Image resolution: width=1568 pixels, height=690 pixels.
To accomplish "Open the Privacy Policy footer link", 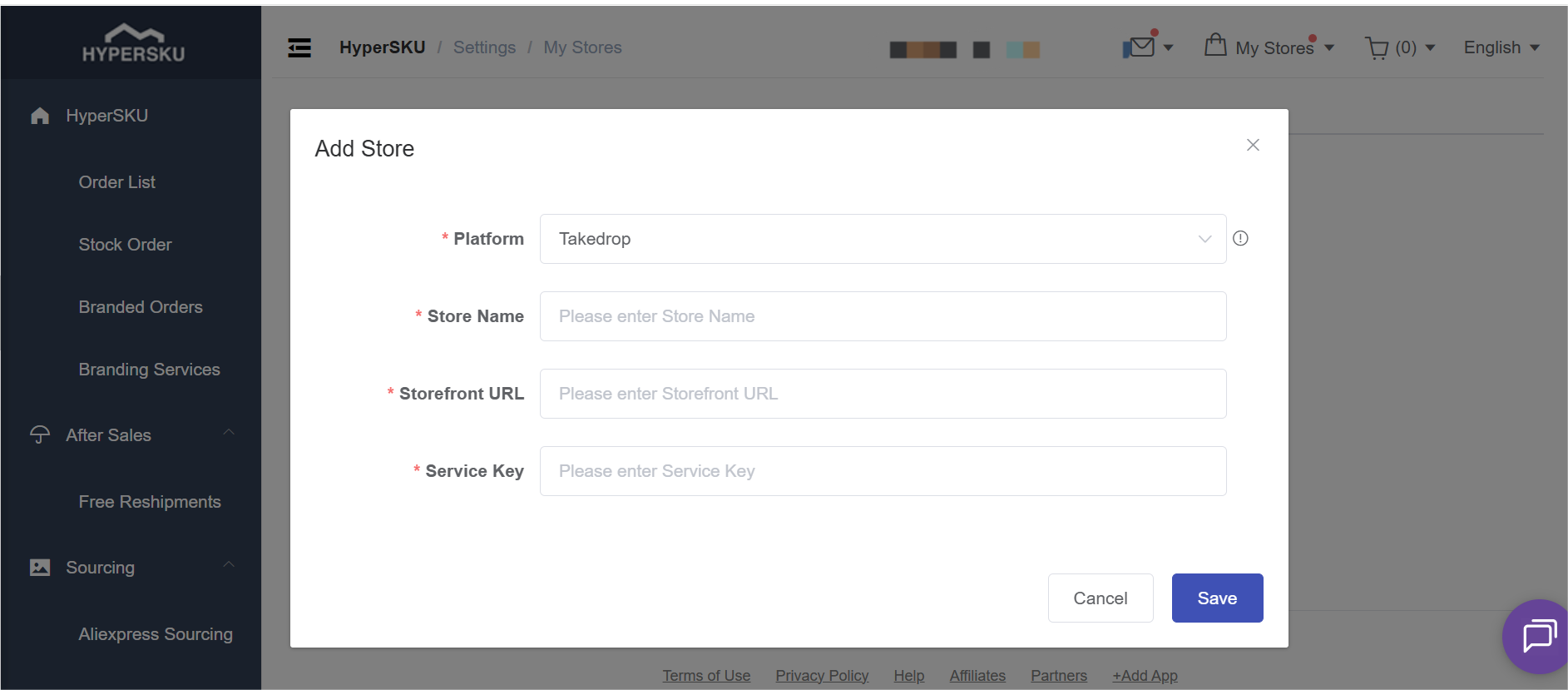I will [822, 676].
